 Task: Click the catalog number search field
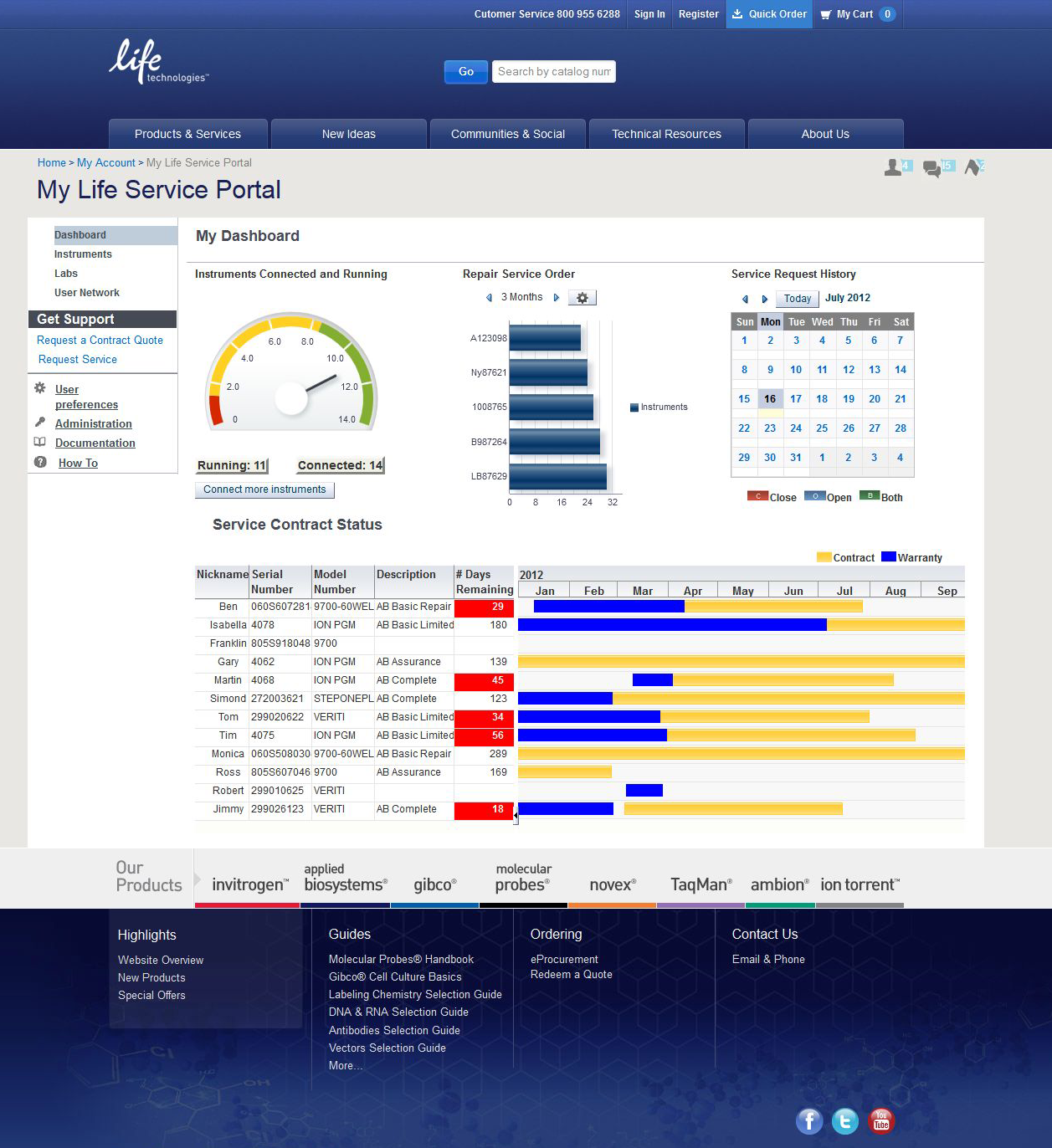point(554,72)
